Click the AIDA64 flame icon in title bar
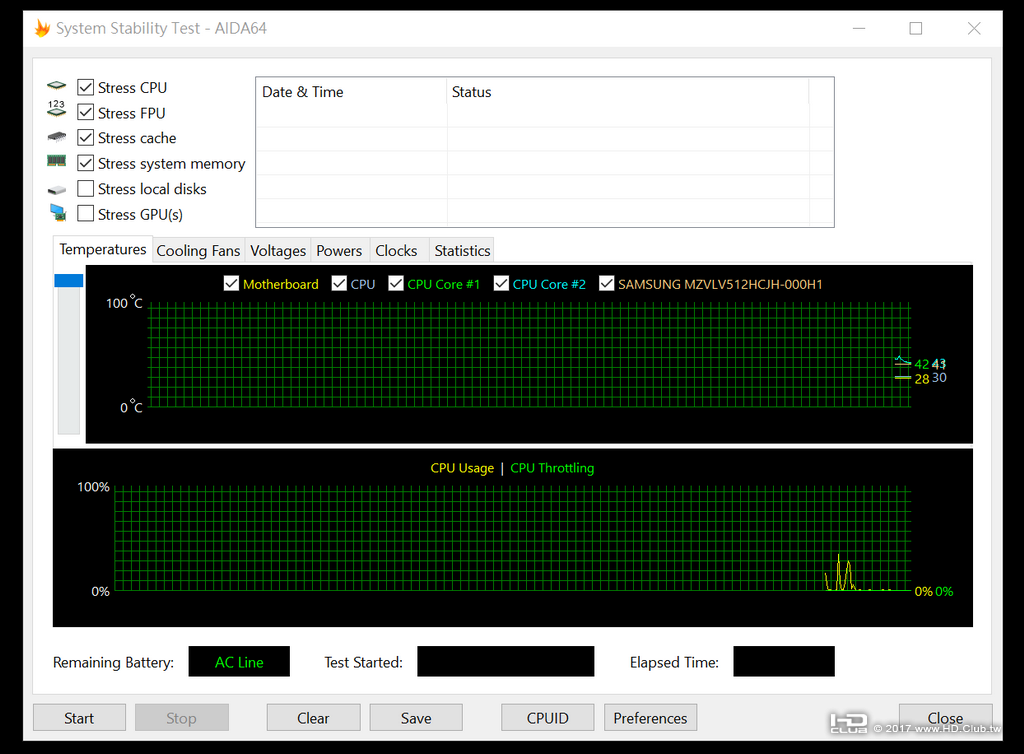 42,28
